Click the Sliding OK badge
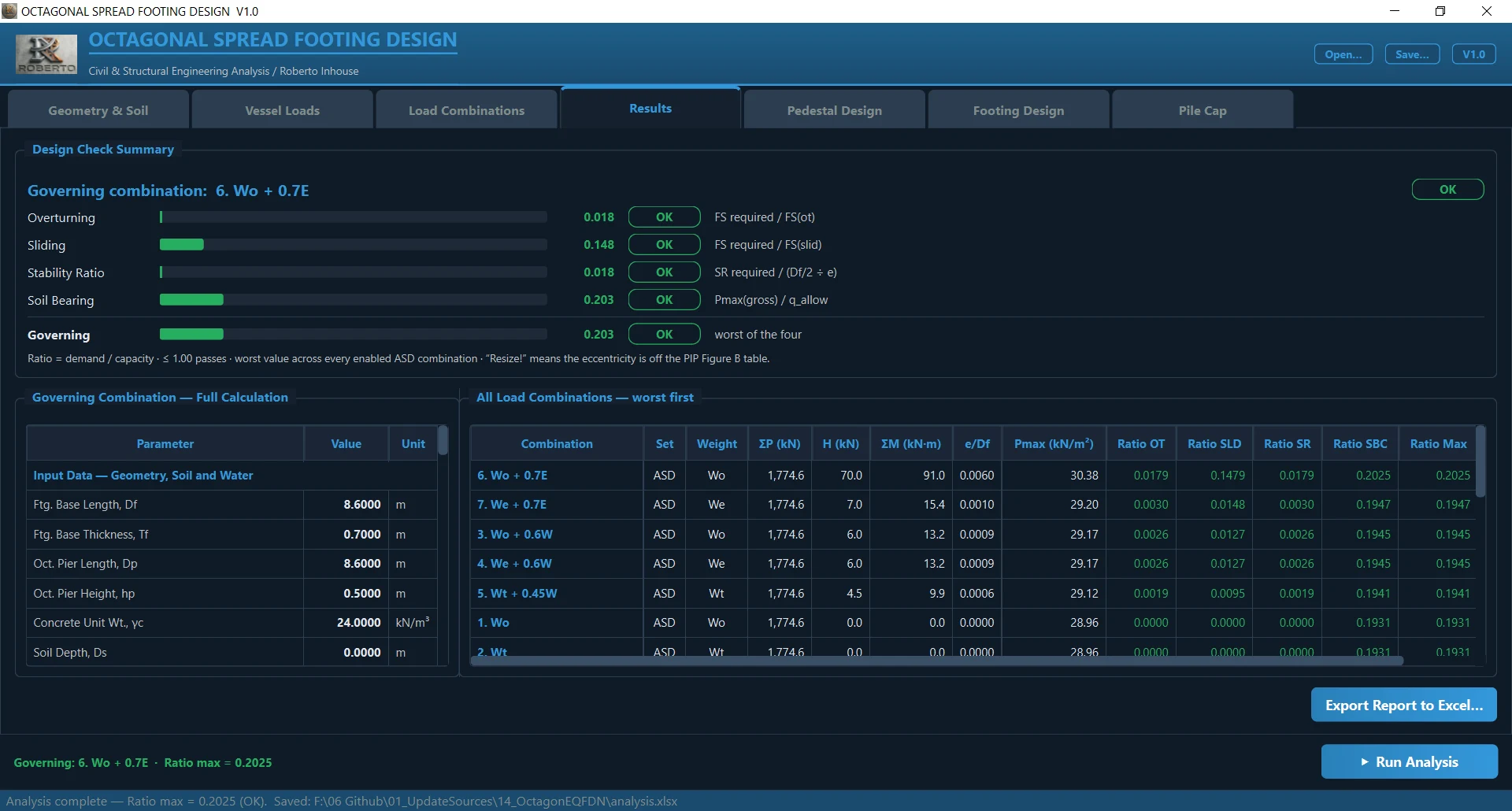This screenshot has height=811, width=1512. tap(664, 244)
